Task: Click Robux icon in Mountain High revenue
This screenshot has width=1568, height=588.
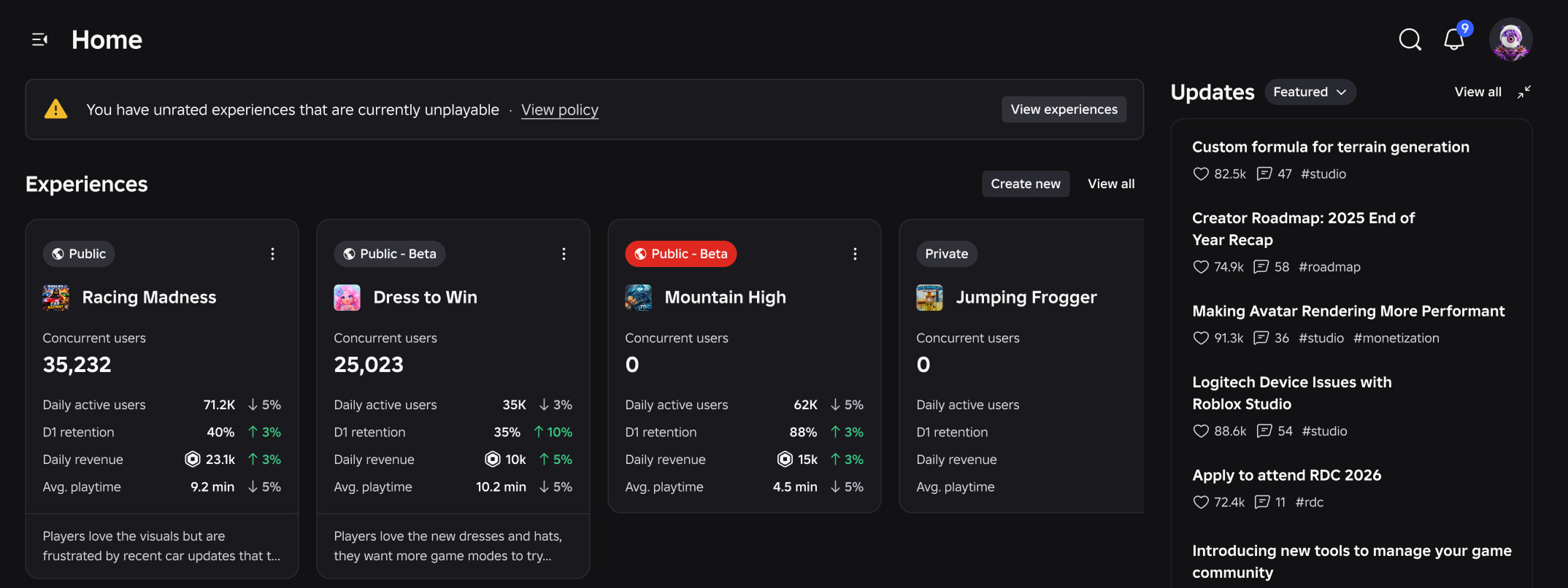Action: pyautogui.click(x=785, y=459)
